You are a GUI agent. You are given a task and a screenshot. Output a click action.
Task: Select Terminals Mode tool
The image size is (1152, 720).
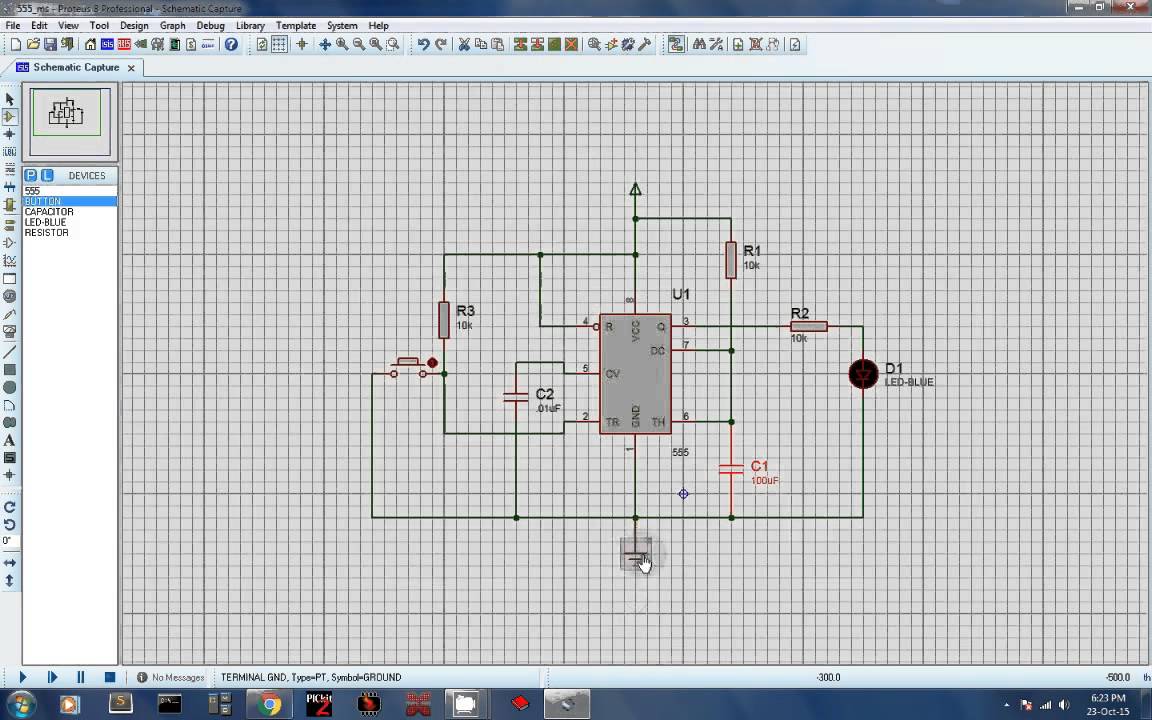point(10,224)
